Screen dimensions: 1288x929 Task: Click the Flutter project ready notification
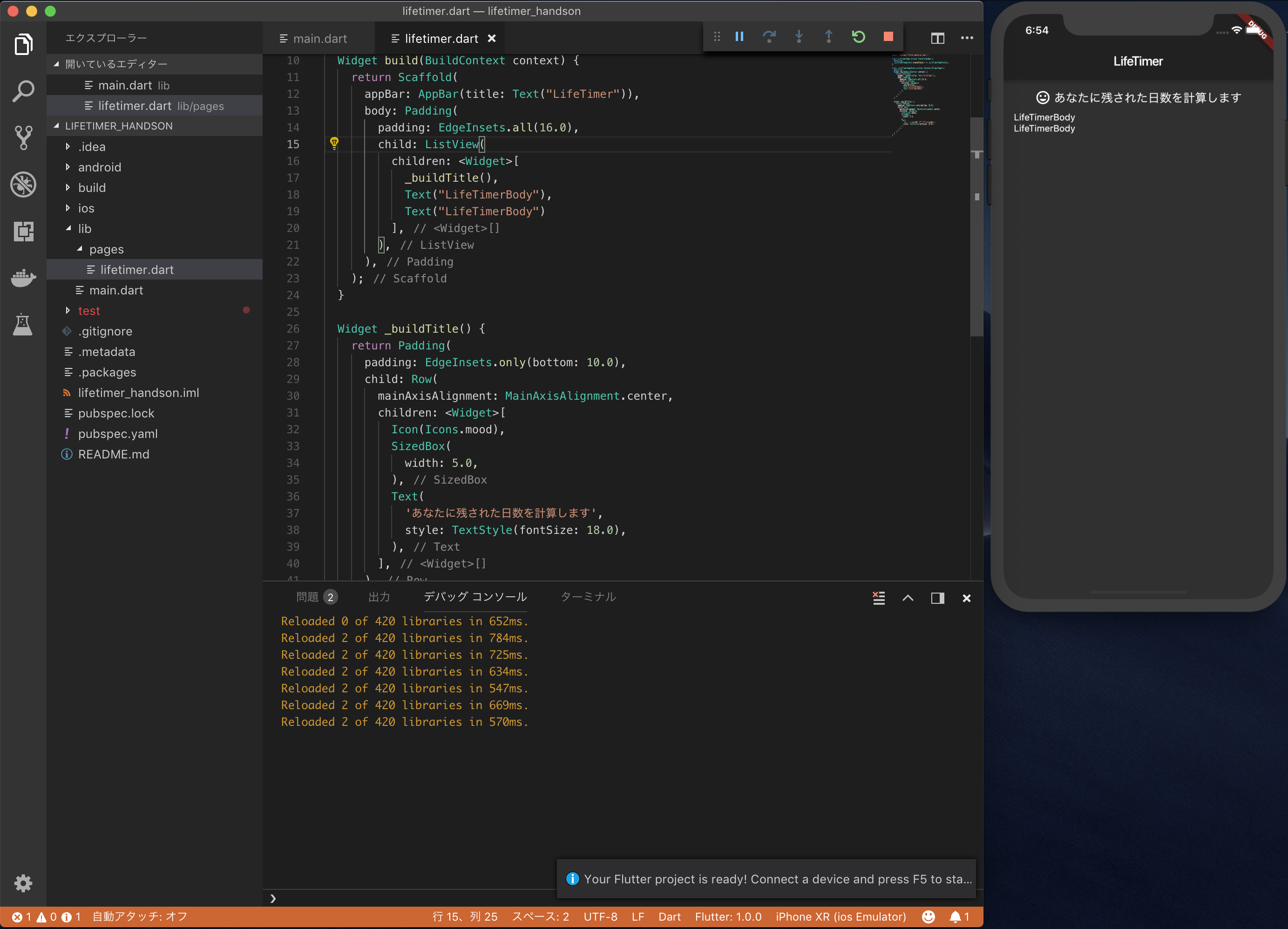[766, 879]
